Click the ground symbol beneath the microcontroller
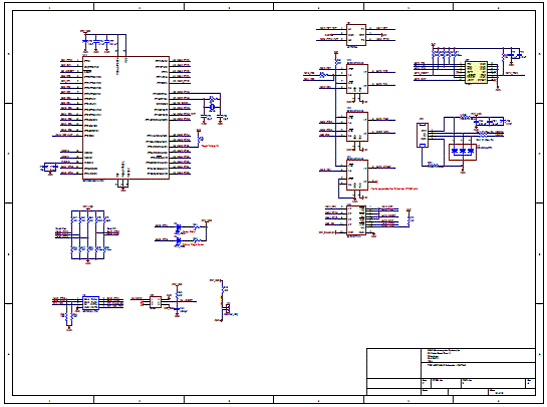The height and width of the screenshot is (407, 547). tap(123, 189)
